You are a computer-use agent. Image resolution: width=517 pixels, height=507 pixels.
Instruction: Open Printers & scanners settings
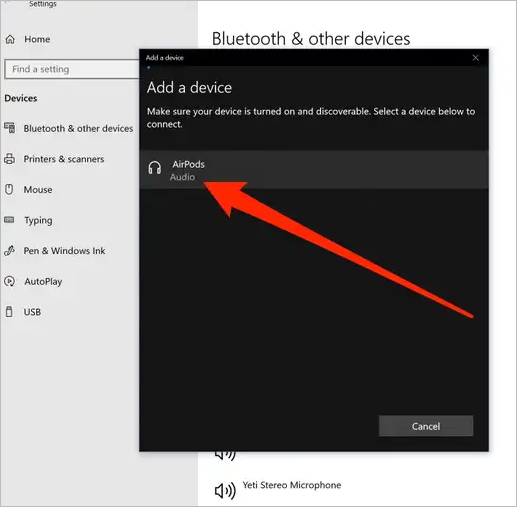pyautogui.click(x=64, y=159)
